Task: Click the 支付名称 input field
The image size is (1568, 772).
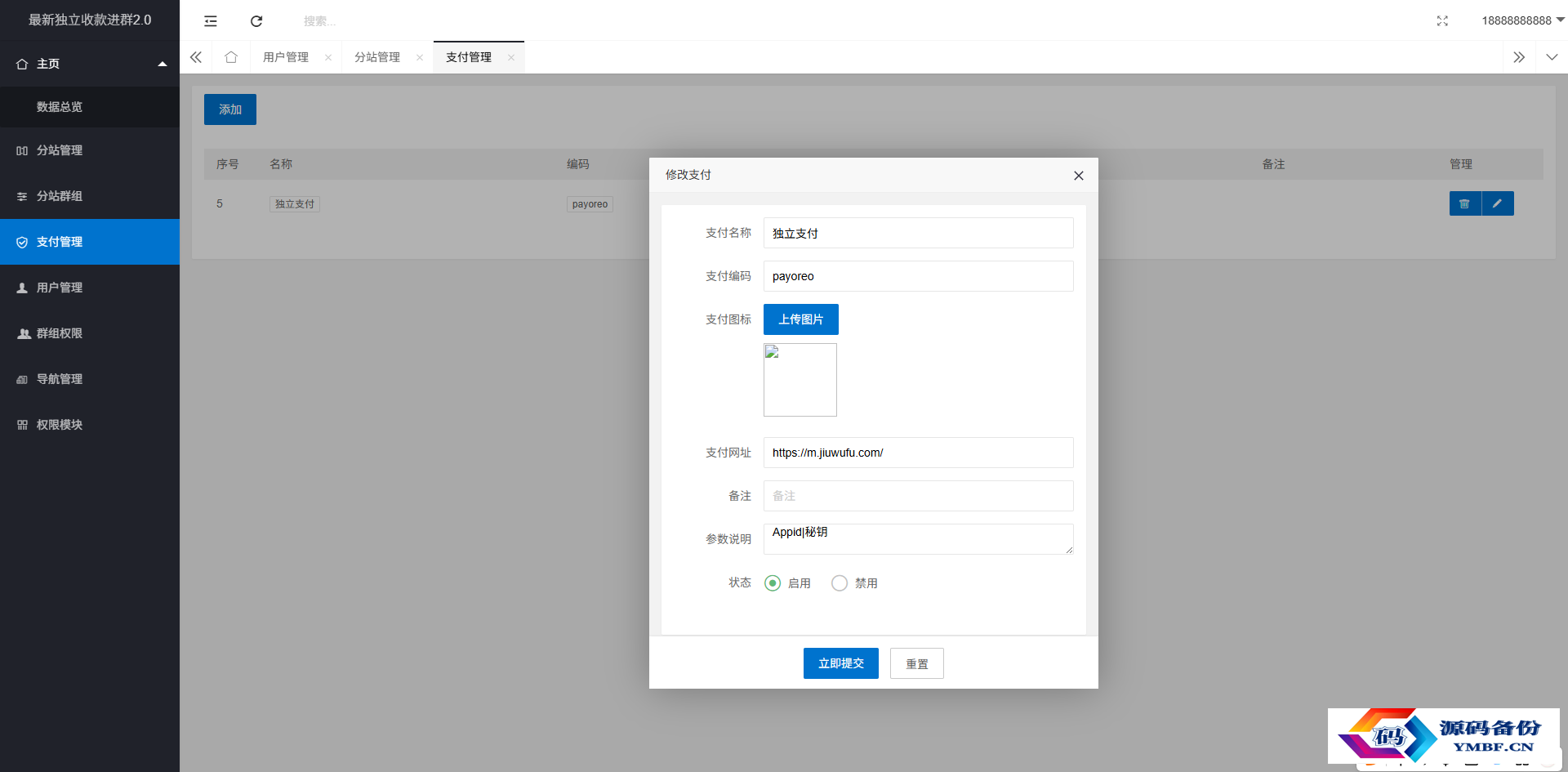Action: [x=919, y=233]
